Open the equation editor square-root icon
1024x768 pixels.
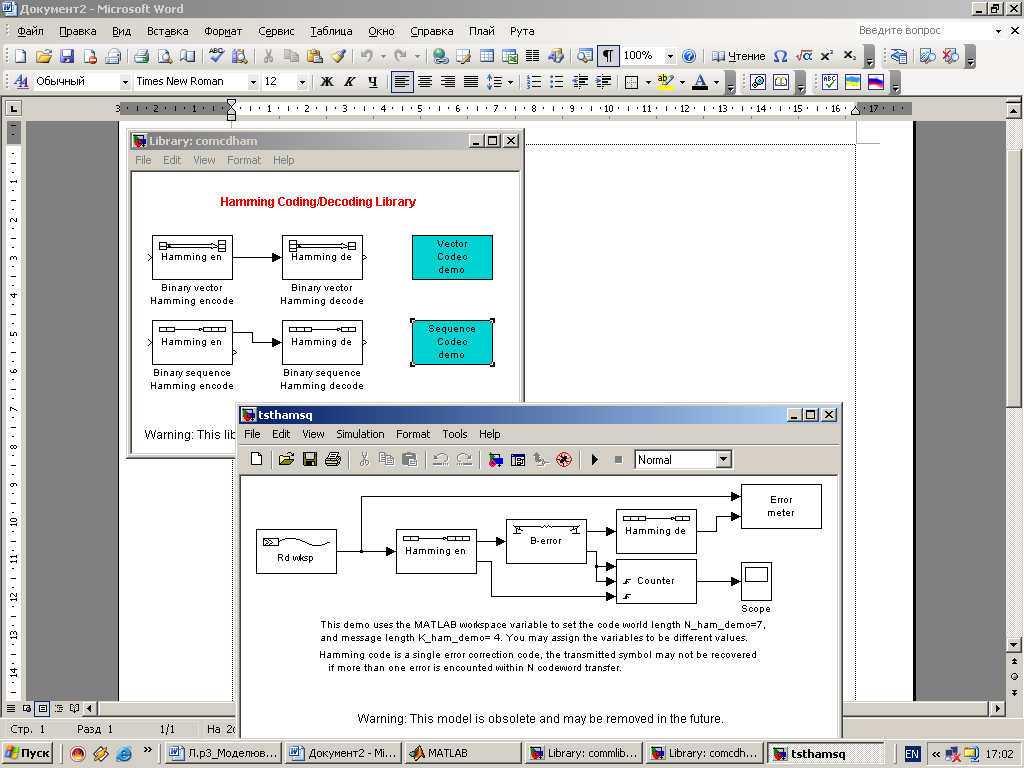[804, 56]
